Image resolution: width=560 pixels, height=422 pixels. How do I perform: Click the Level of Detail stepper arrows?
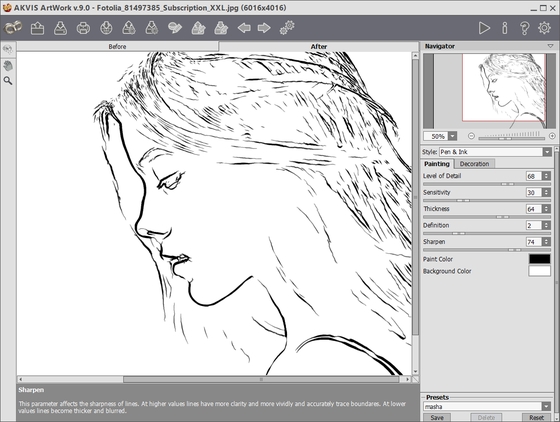546,176
